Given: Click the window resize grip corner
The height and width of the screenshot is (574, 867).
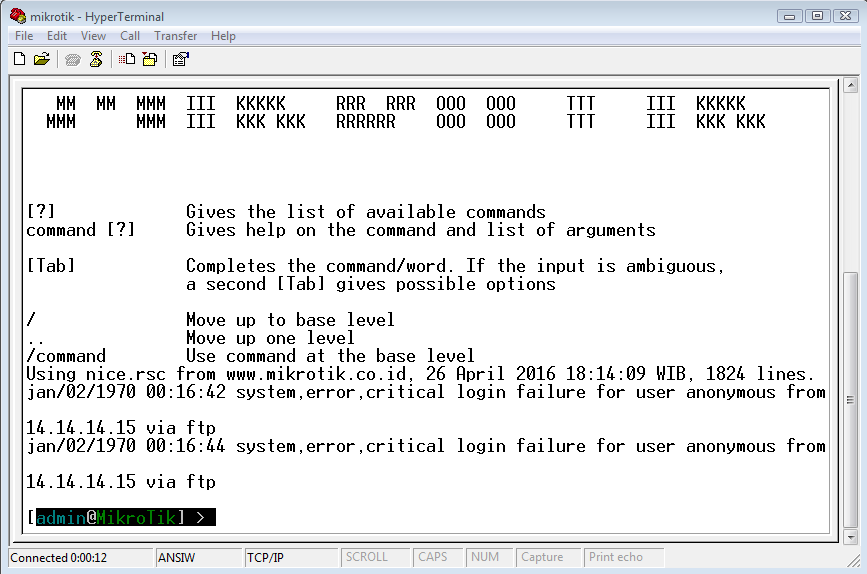Looking at the screenshot, I should tap(853, 561).
